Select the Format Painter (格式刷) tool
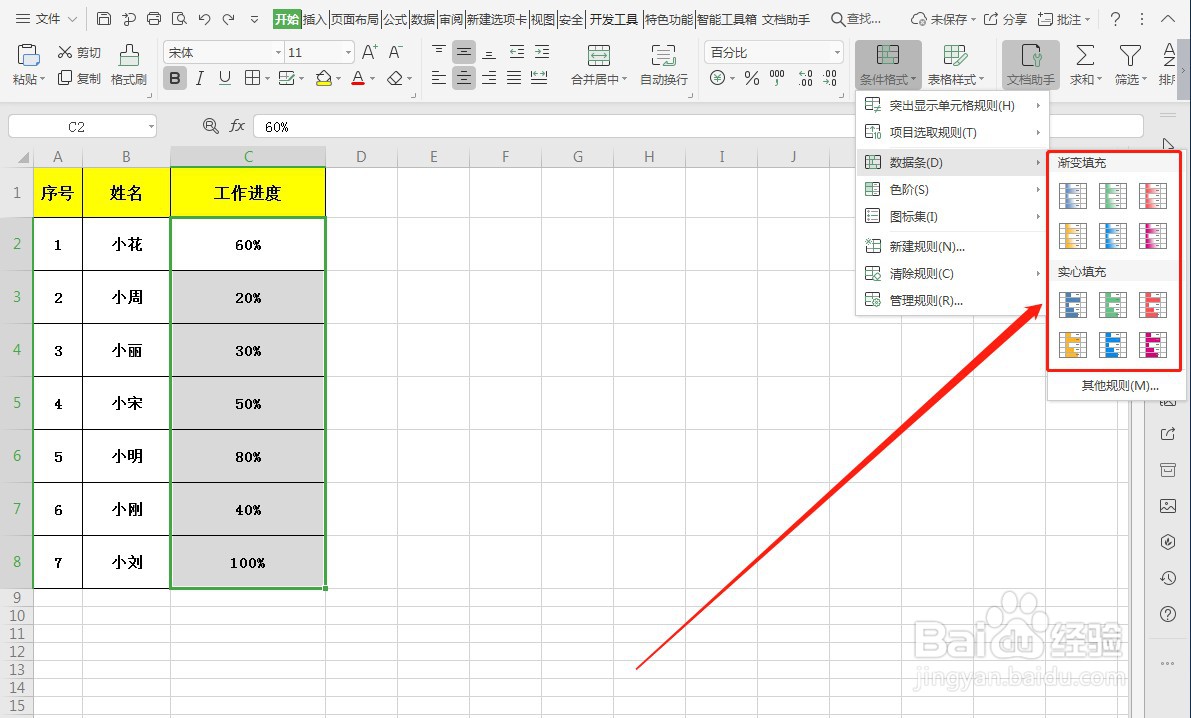Image resolution: width=1191 pixels, height=718 pixels. [x=128, y=65]
